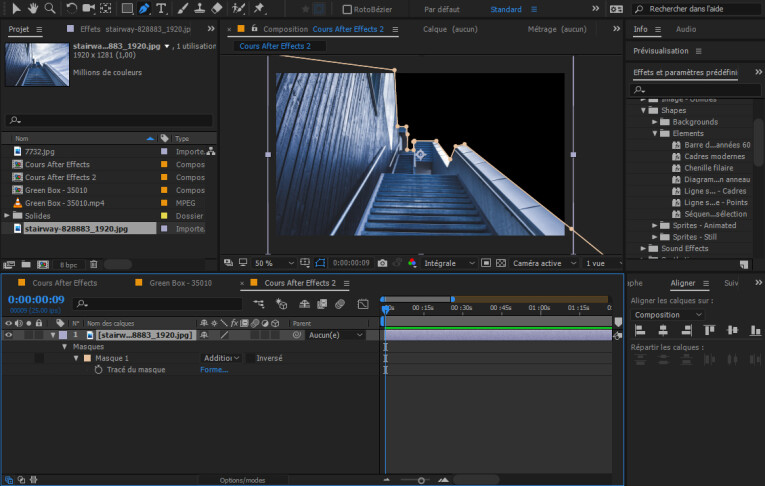Click the stairway thumbnail in Project panel
Screen dimensions: 765x486
click(x=37, y=64)
